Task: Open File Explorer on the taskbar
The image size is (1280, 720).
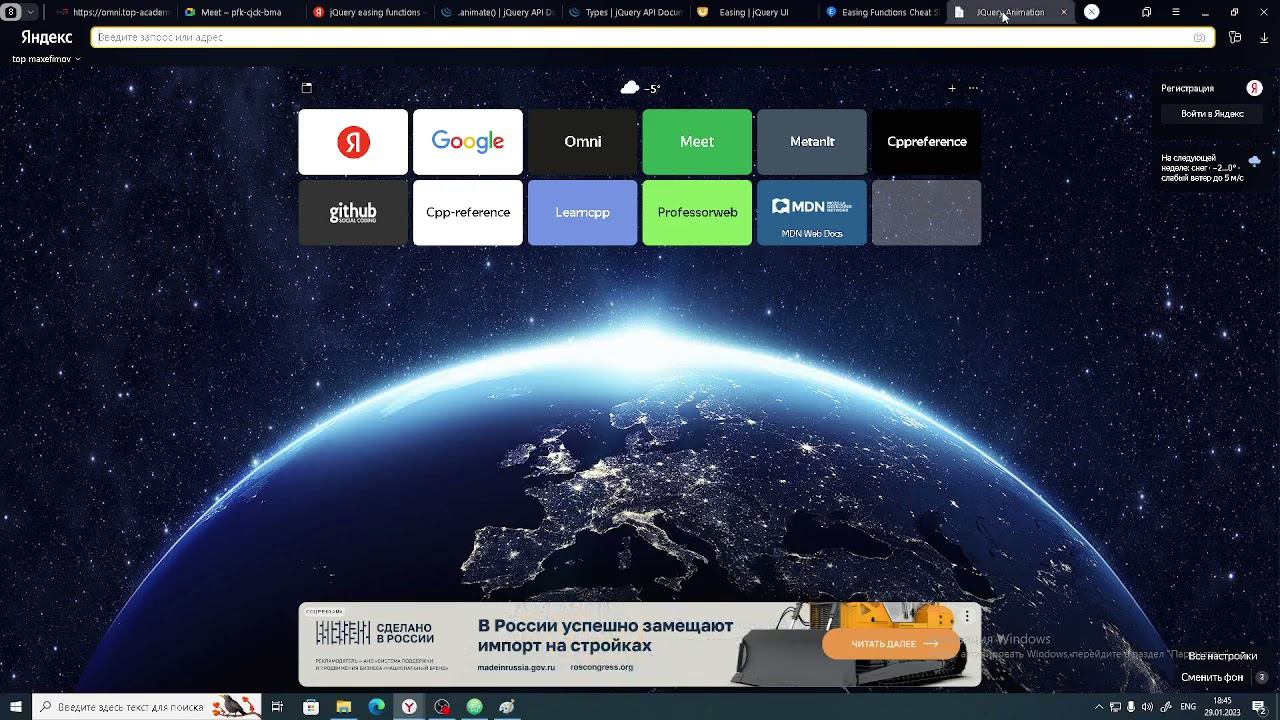Action: (x=344, y=707)
